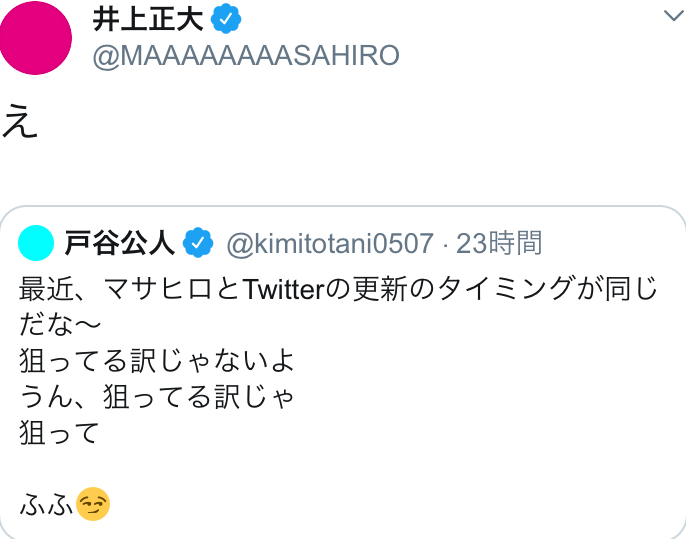Click the word Twitter in quoted tweet

pos(284,289)
